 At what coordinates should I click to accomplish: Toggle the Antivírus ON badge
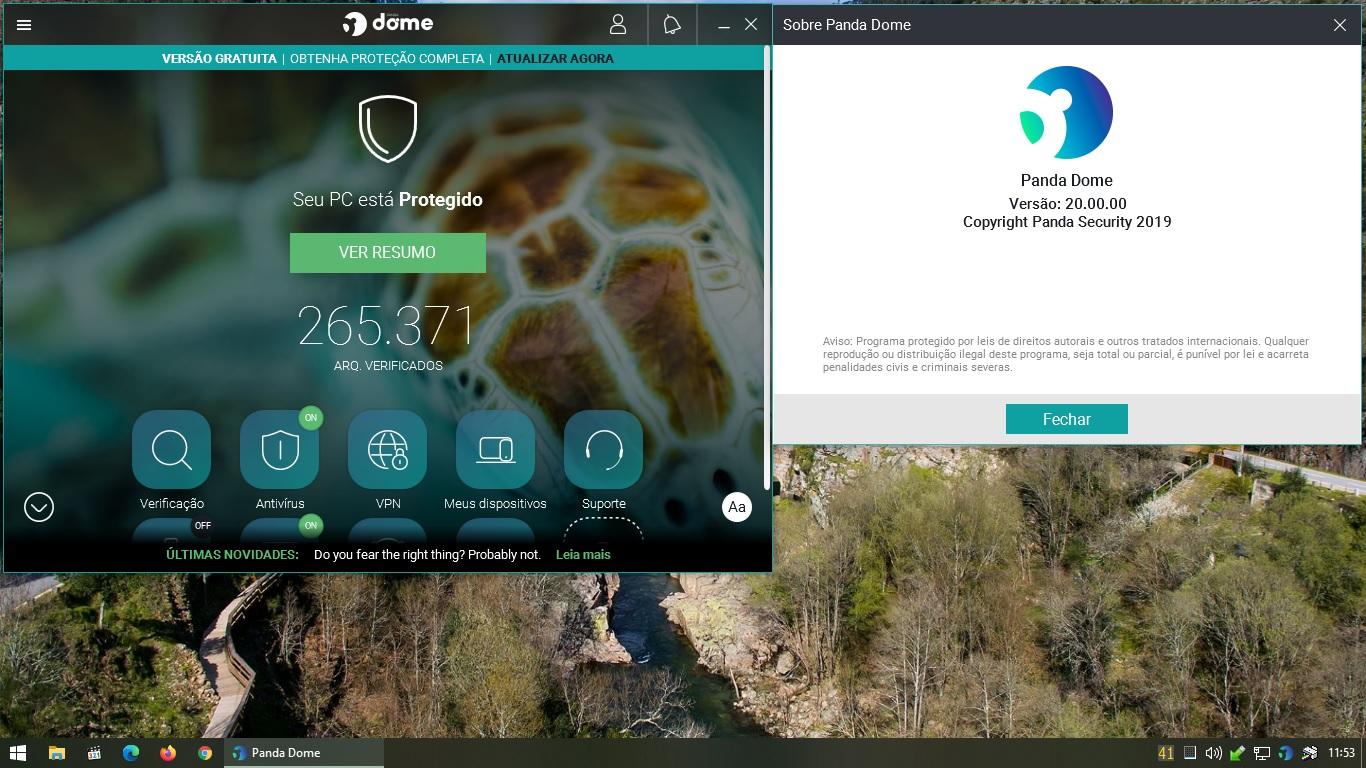(311, 417)
